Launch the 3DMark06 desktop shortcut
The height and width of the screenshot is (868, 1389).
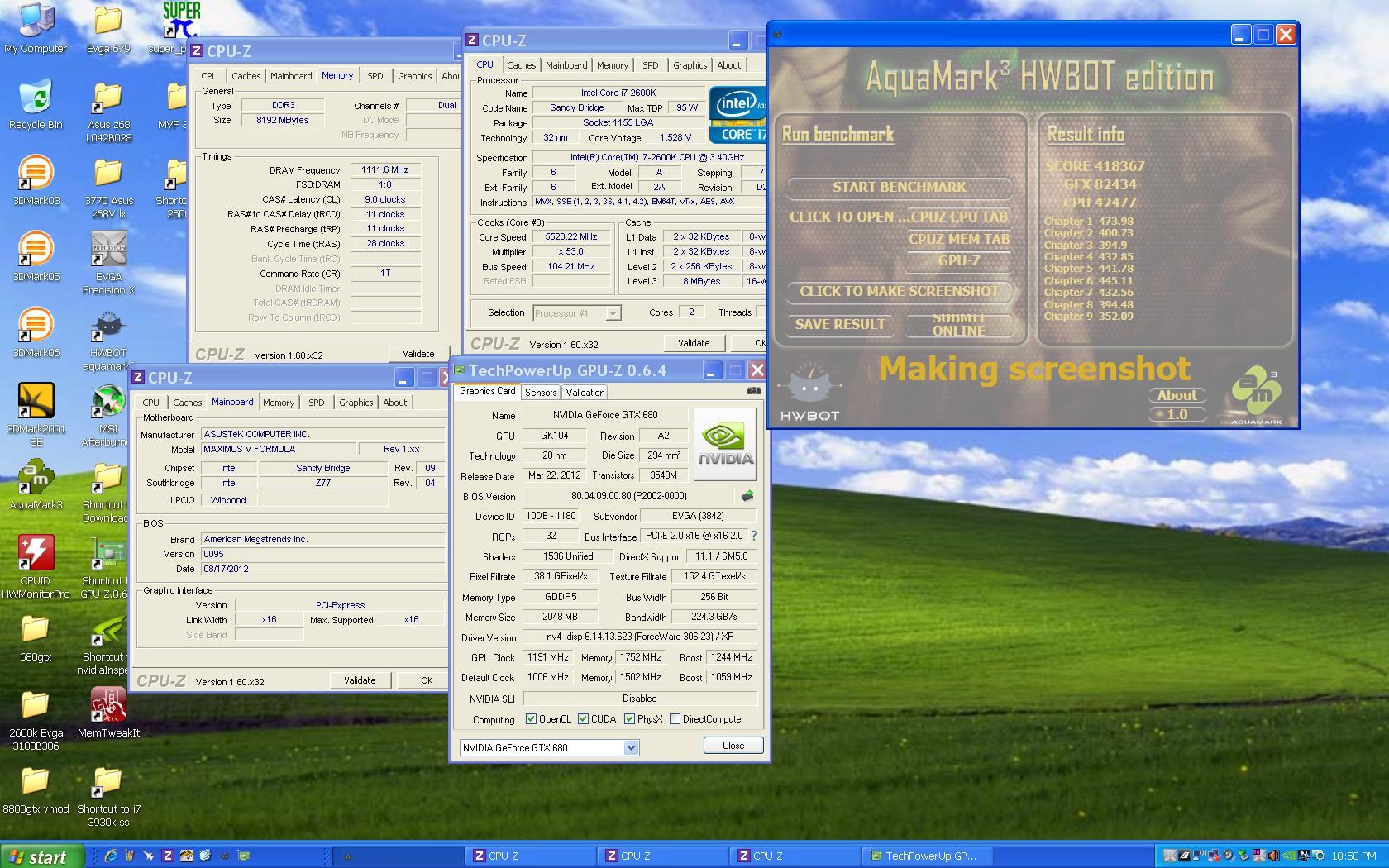(x=36, y=333)
